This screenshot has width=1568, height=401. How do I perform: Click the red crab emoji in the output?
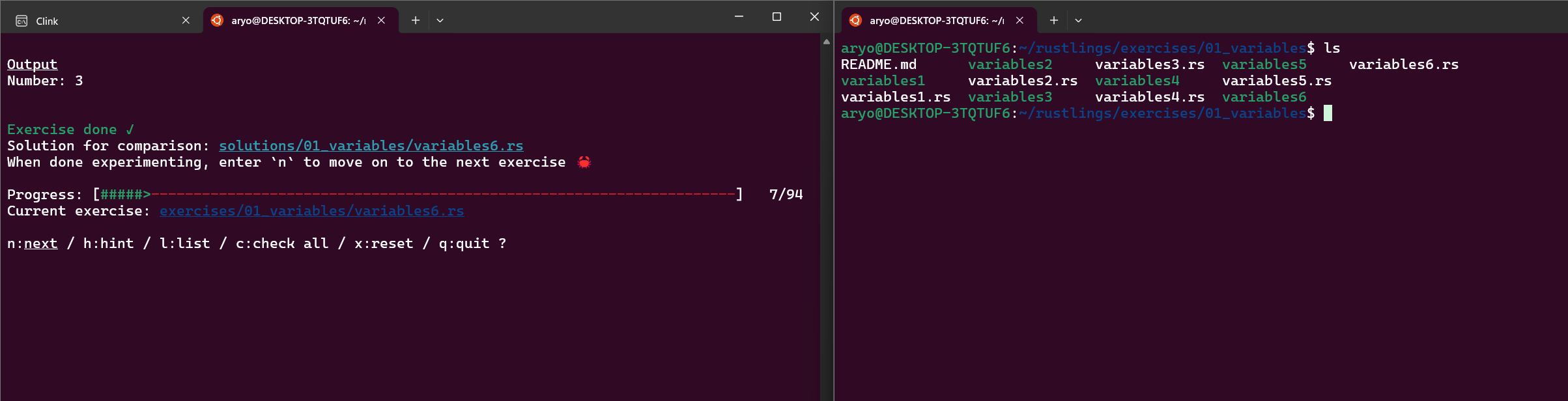(584, 162)
